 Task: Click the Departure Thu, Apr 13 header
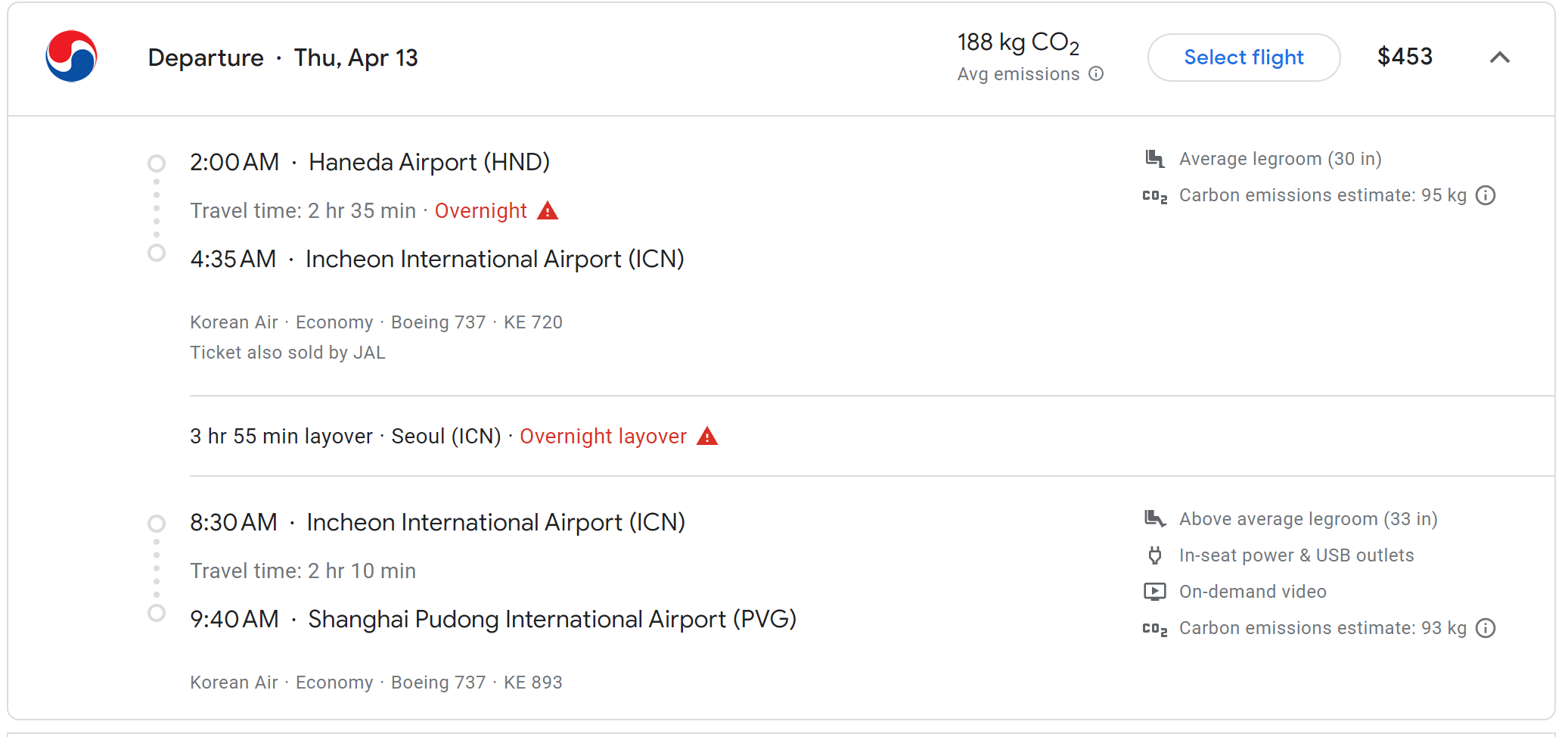283,58
